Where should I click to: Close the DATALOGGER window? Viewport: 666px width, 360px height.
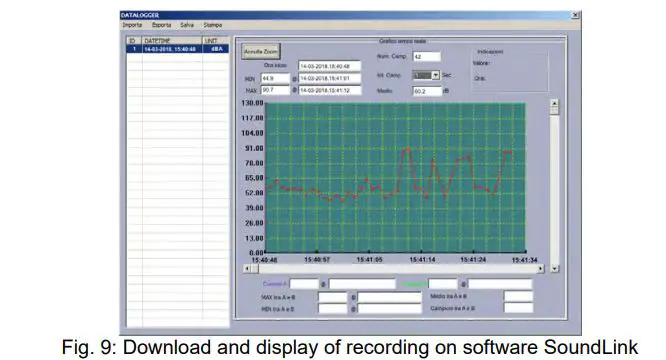(x=575, y=15)
